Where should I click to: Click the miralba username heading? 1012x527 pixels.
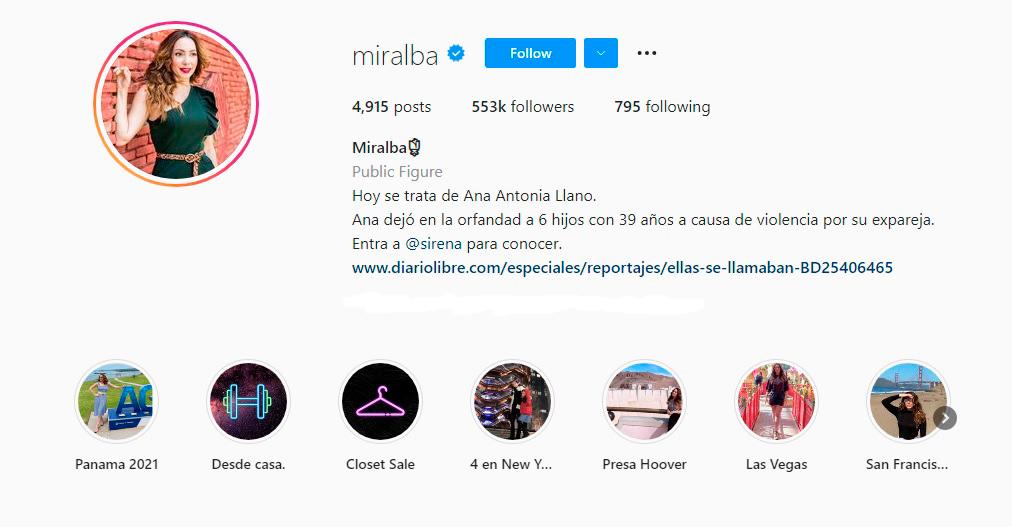[x=395, y=55]
